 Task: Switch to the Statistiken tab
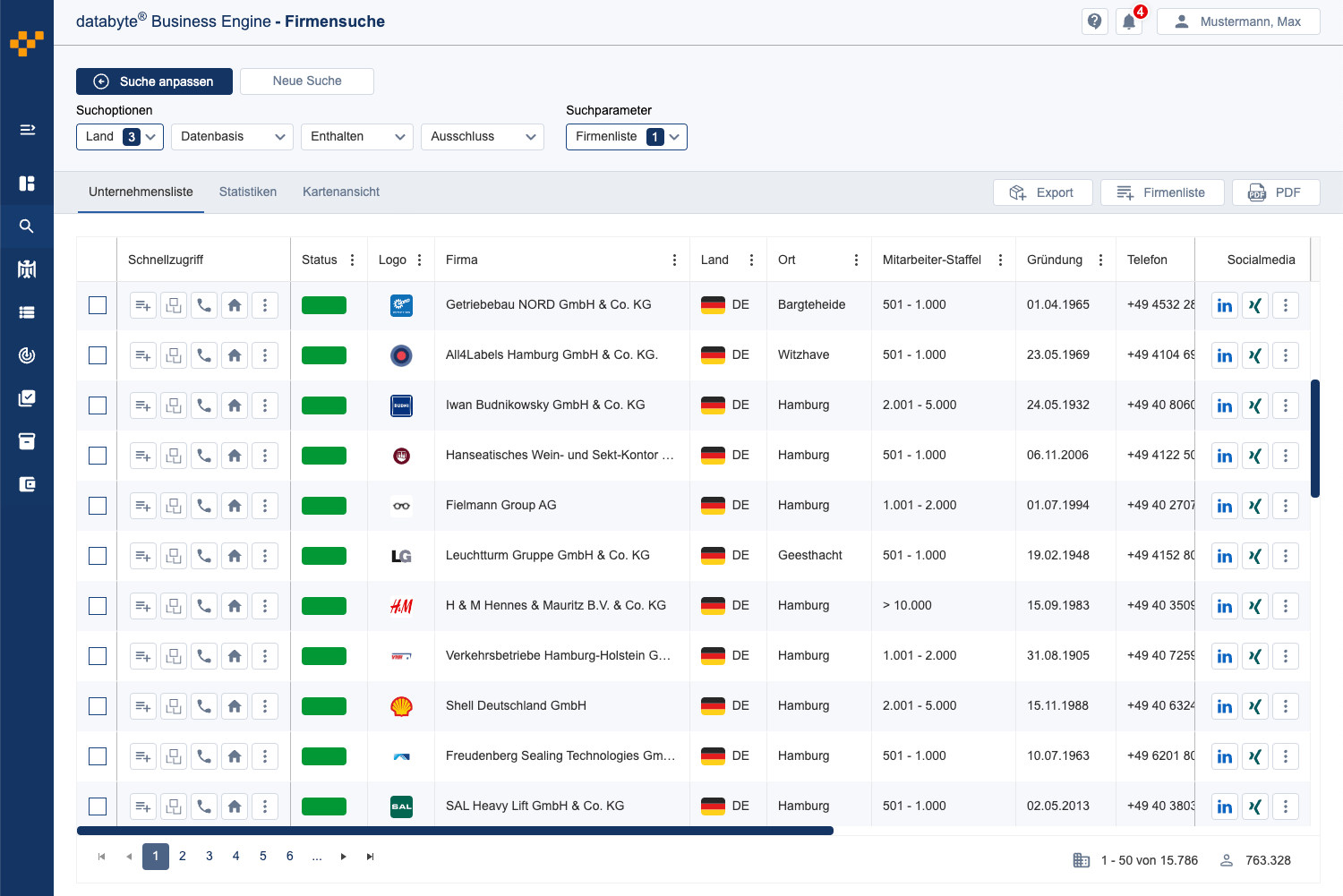coord(248,192)
